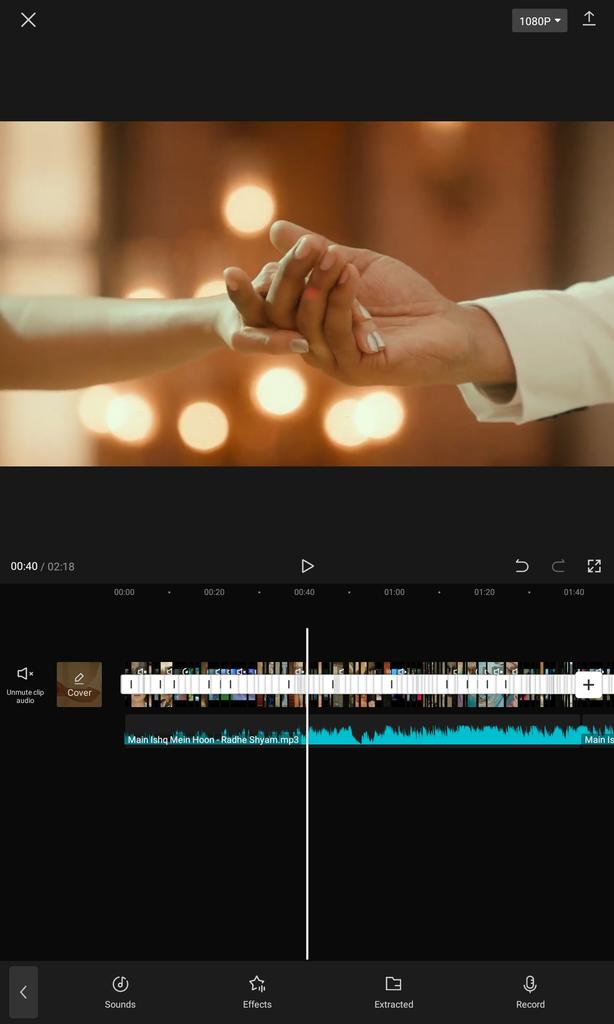Go back using the left chevron
This screenshot has width=614, height=1024.
tap(24, 992)
